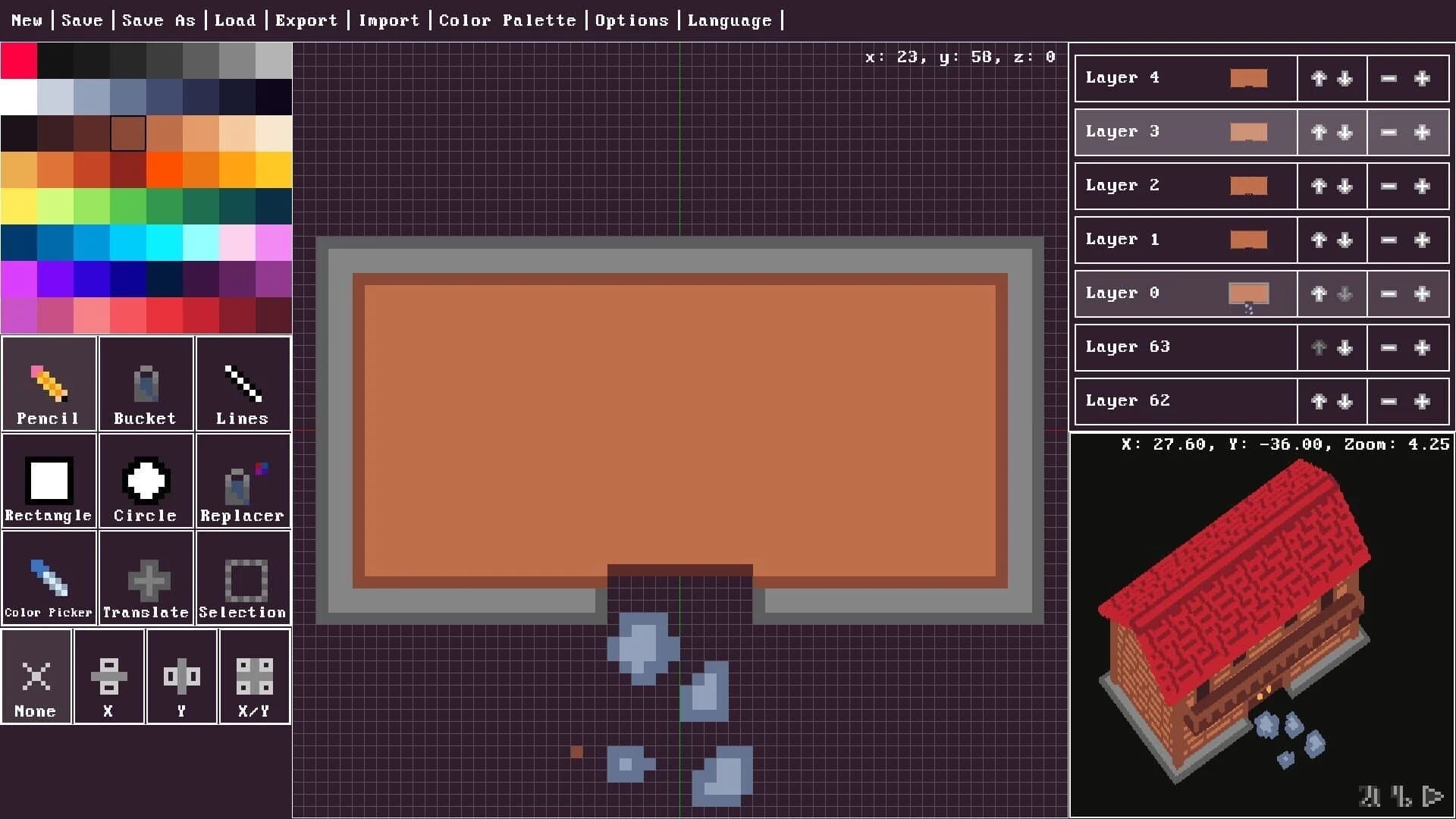Set mirroring to None

(x=36, y=676)
